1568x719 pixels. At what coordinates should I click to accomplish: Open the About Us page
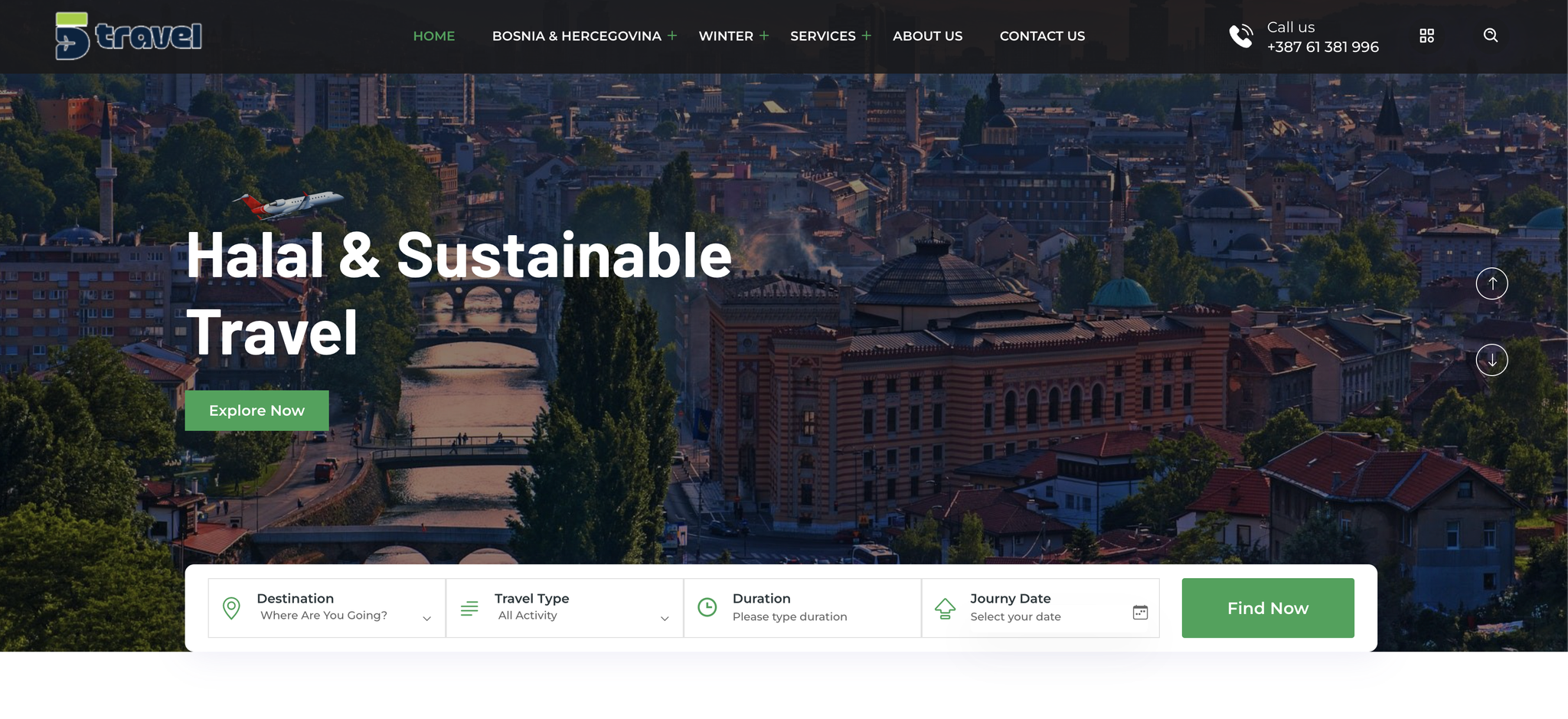pyautogui.click(x=927, y=36)
